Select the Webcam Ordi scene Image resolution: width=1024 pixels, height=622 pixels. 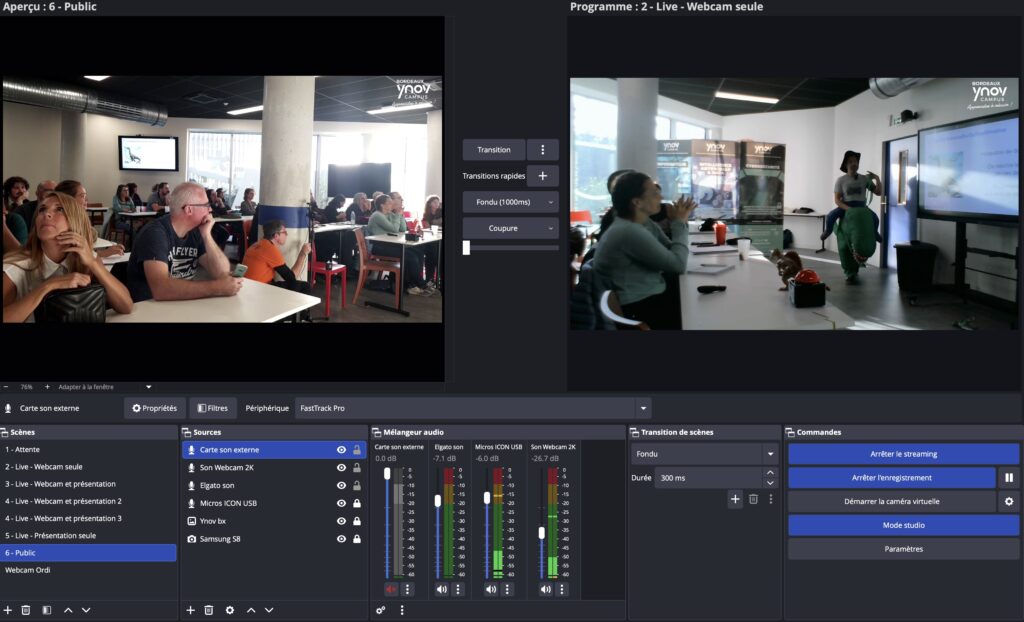click(28, 570)
